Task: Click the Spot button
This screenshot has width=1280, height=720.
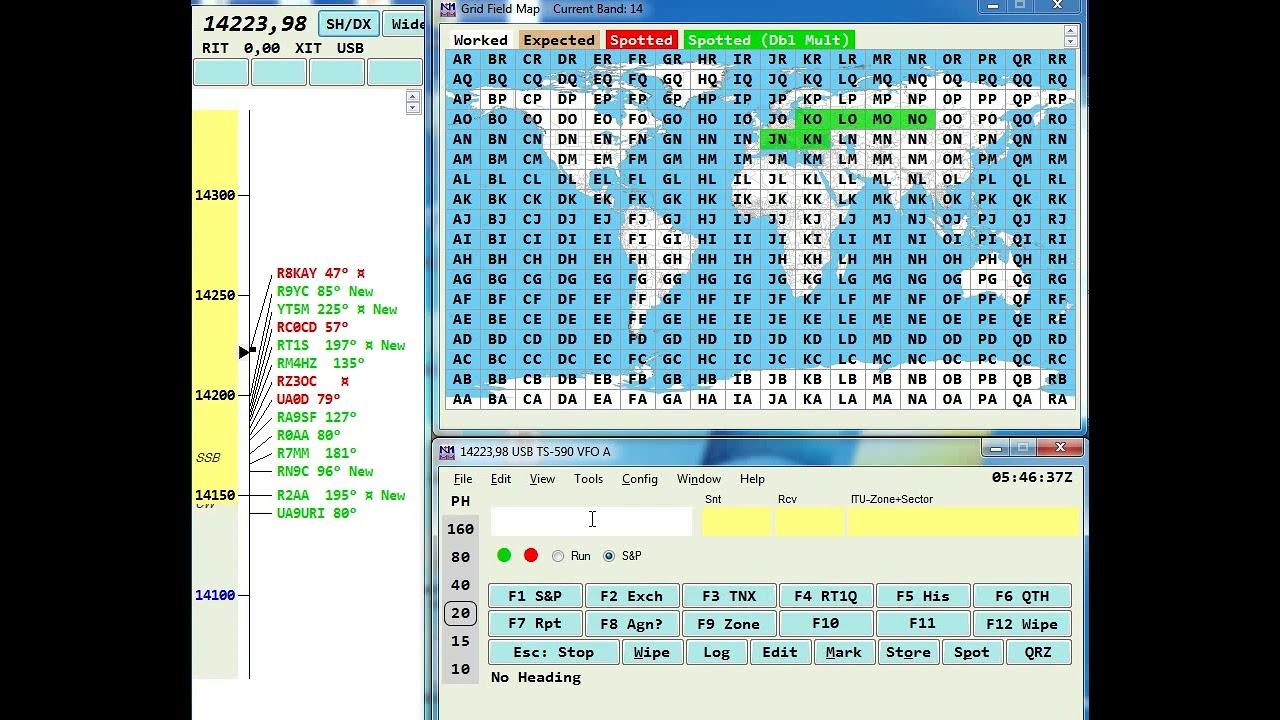Action: coord(972,652)
